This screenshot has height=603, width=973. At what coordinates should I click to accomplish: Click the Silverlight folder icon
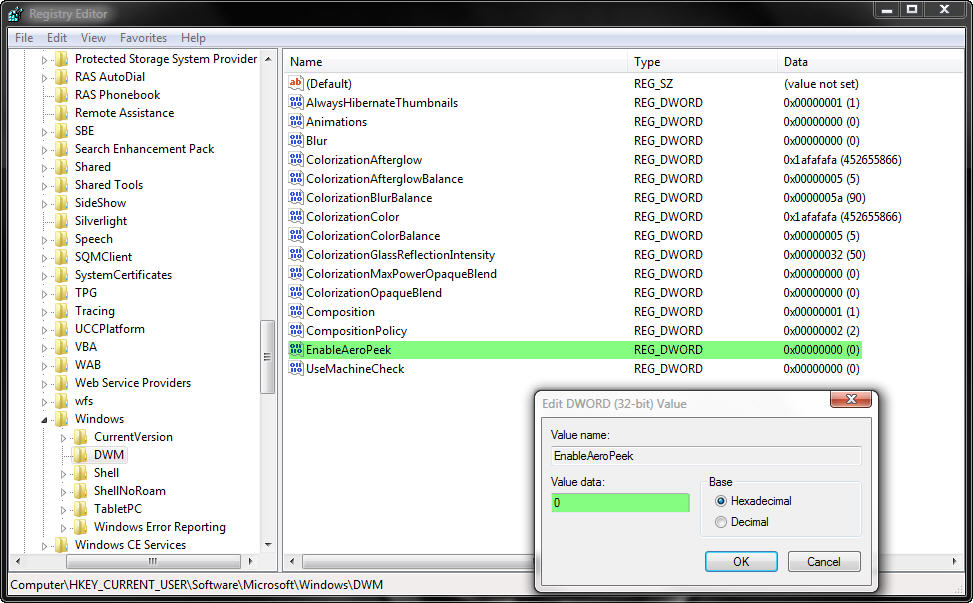(x=61, y=221)
